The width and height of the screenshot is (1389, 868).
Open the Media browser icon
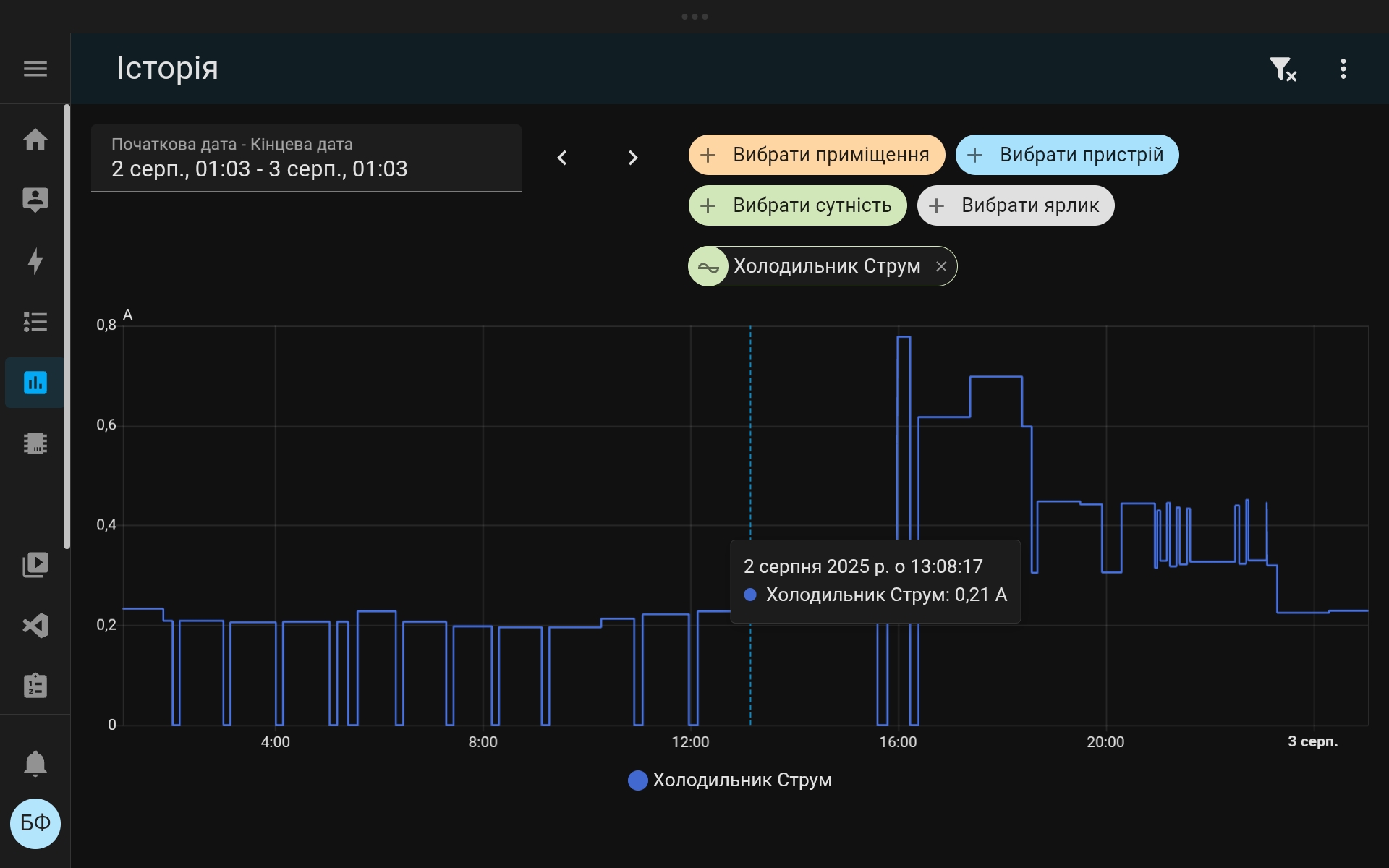(x=35, y=564)
